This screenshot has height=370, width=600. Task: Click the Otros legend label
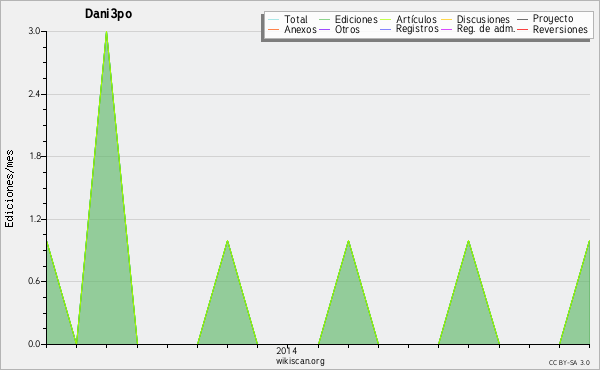pos(347,29)
